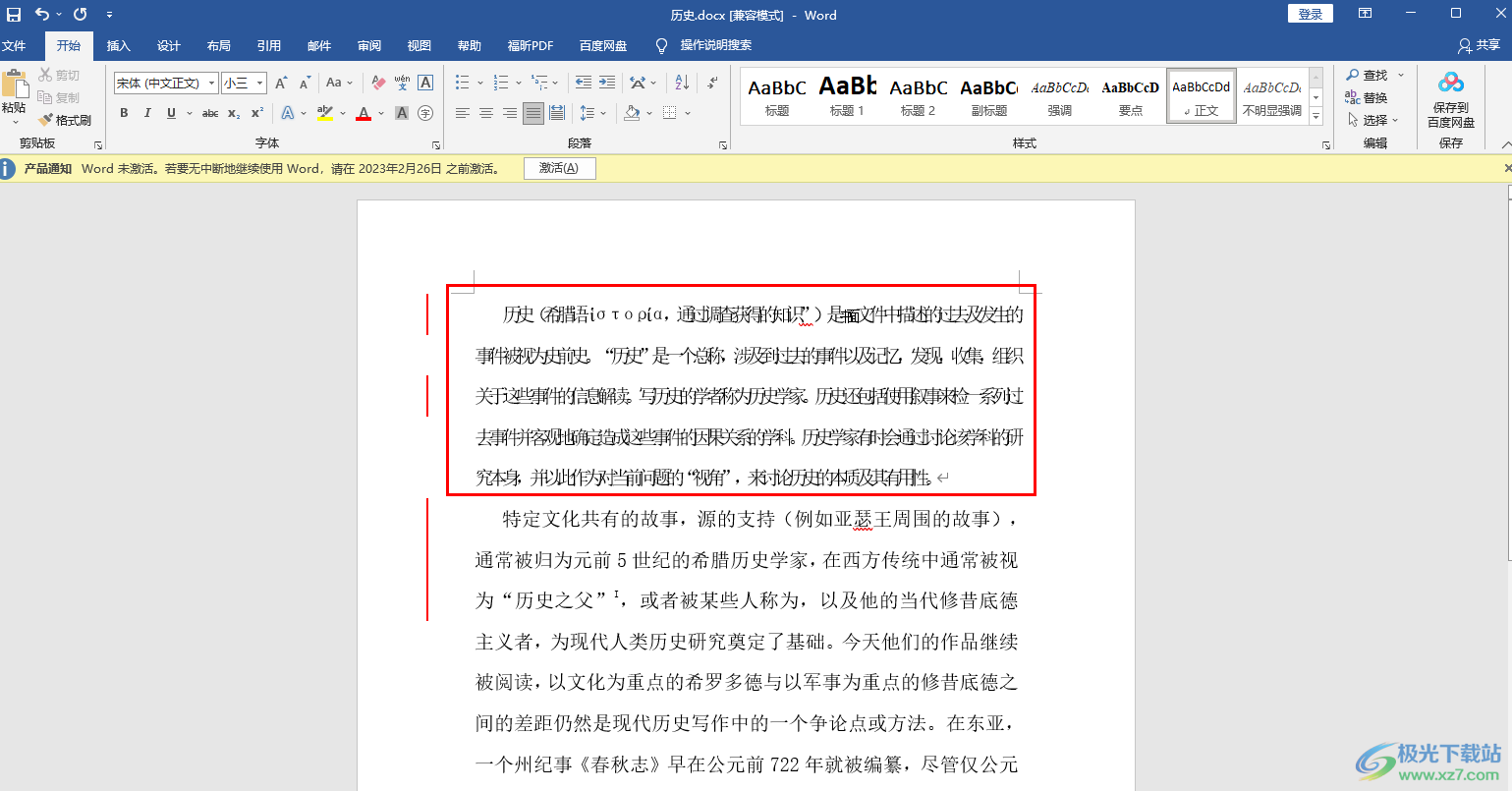
Task: Apply paragraph shading fill color
Action: pyautogui.click(x=632, y=114)
